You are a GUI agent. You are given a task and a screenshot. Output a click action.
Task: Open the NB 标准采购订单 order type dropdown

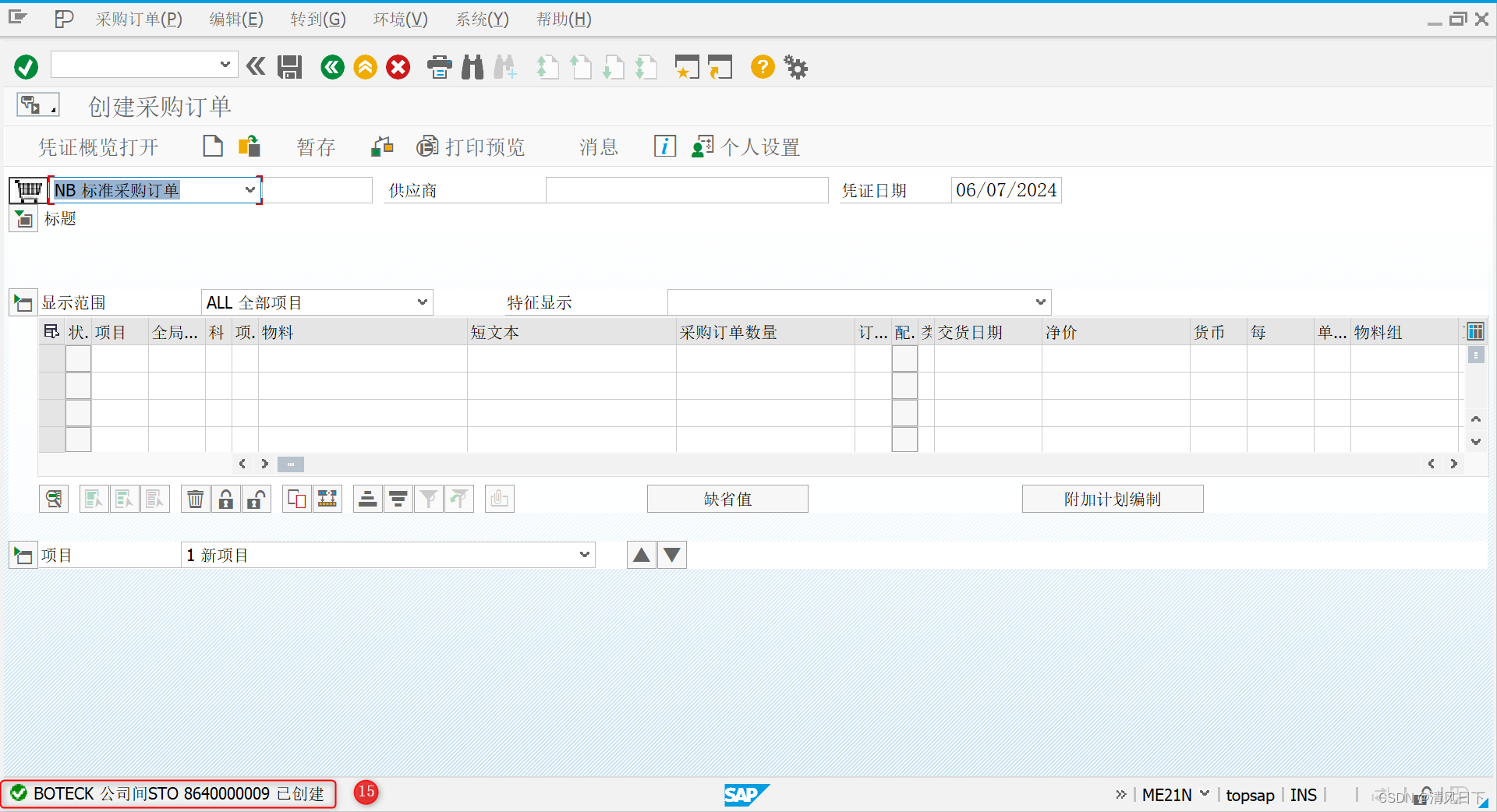250,190
